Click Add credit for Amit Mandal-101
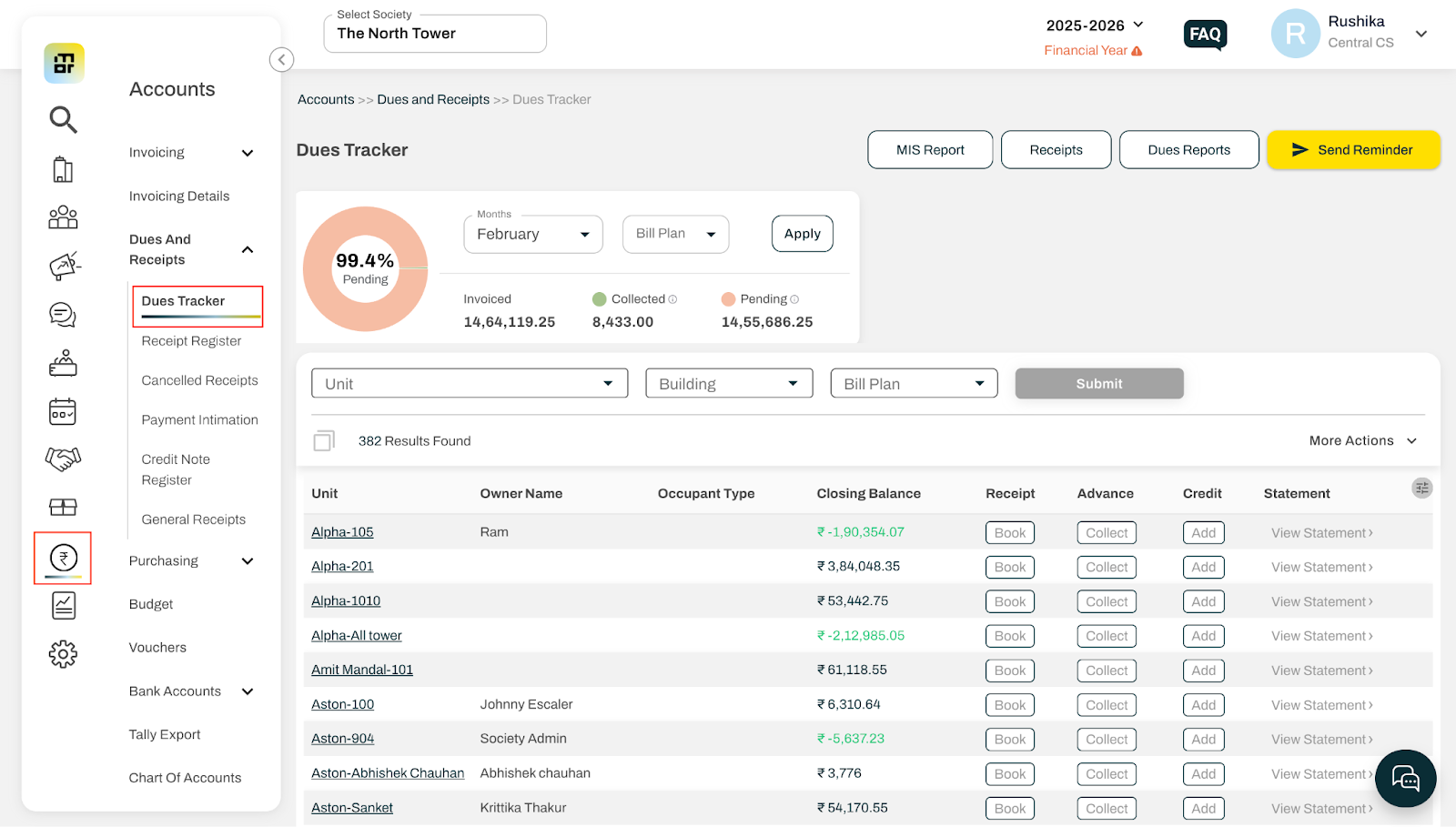Screen dimensions: 1456x827 click(1203, 671)
